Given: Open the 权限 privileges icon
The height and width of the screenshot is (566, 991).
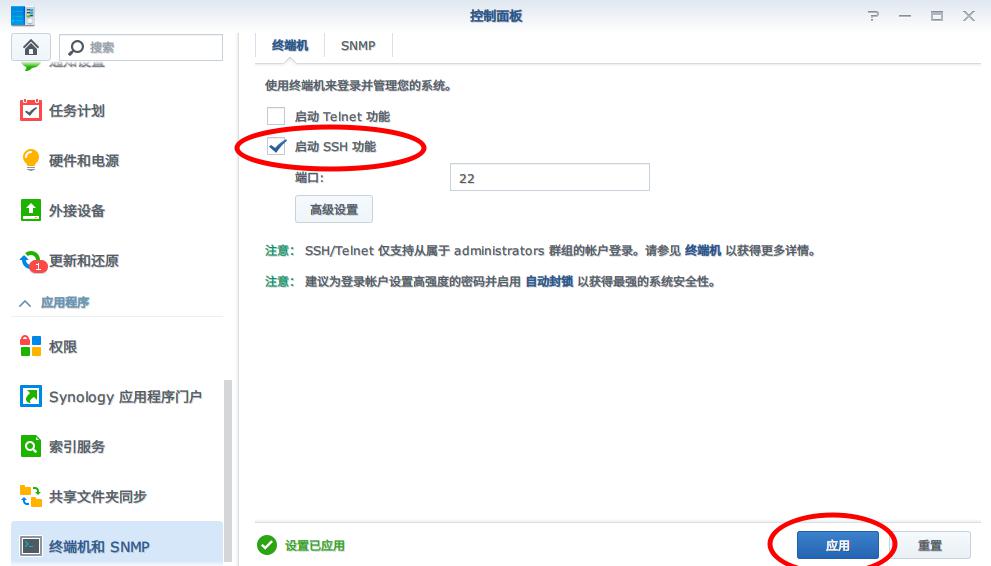Looking at the screenshot, I should coord(31,347).
